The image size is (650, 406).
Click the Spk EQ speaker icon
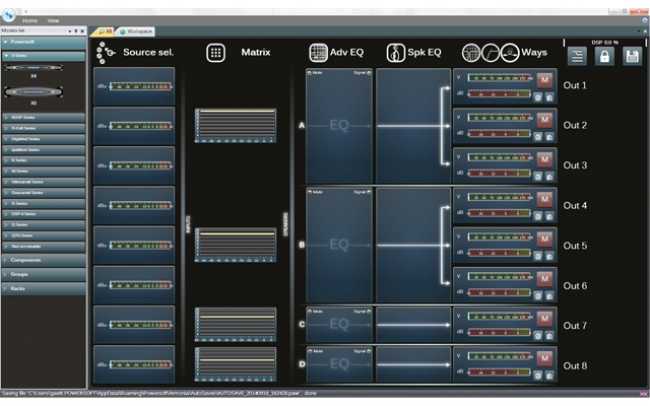[395, 53]
